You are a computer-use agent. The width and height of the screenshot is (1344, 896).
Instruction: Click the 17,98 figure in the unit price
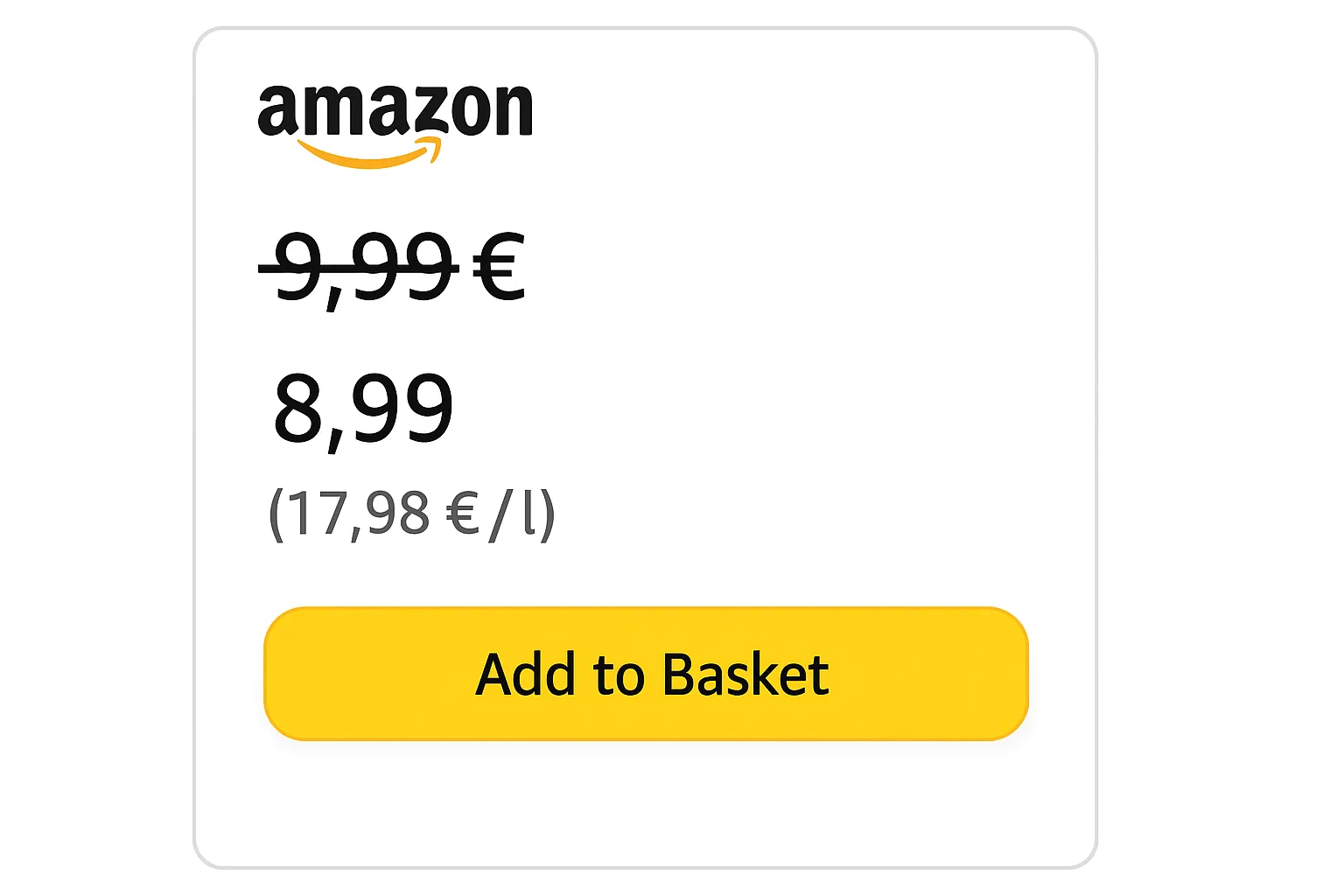point(359,514)
